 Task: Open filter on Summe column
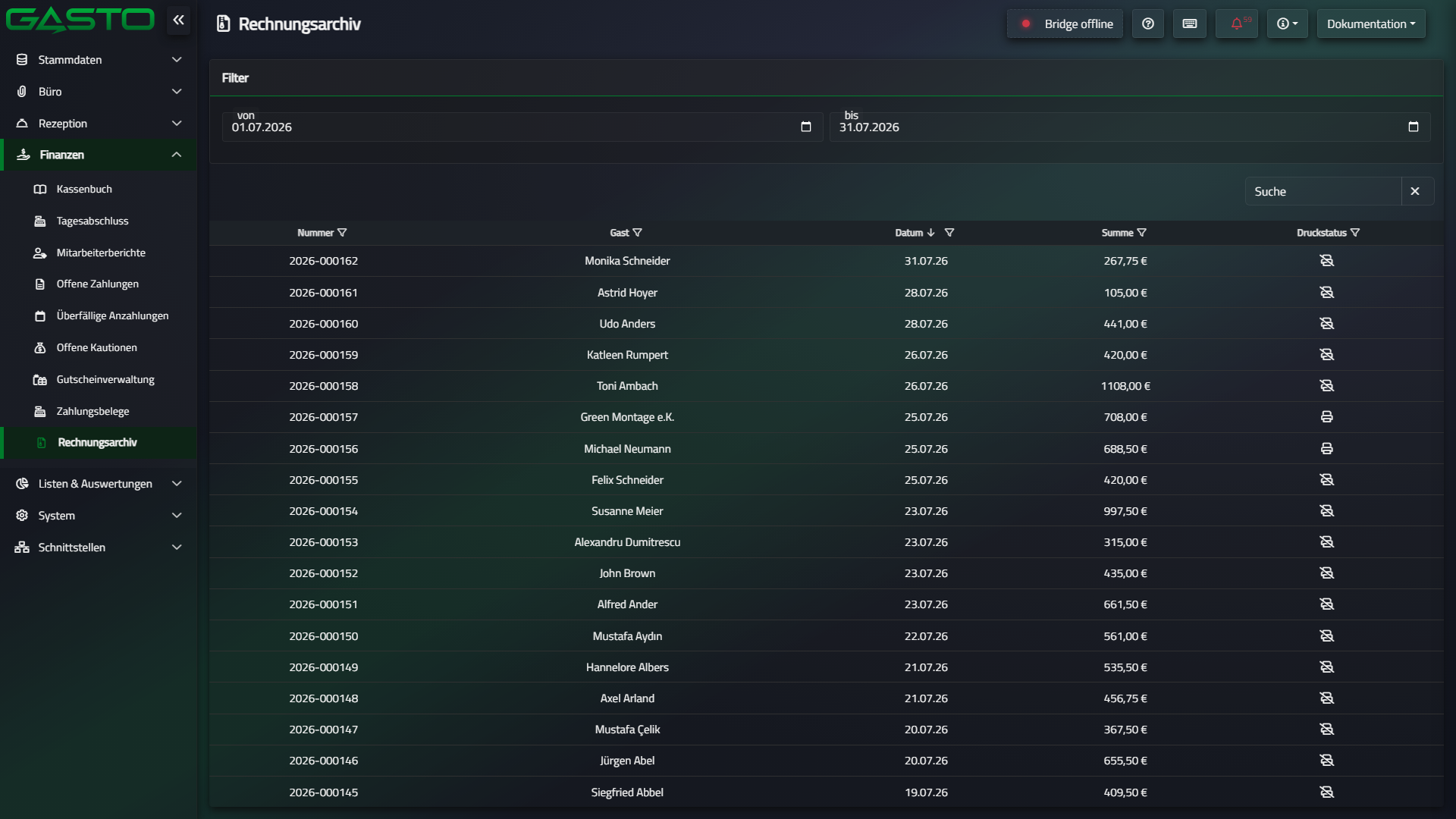click(1142, 233)
